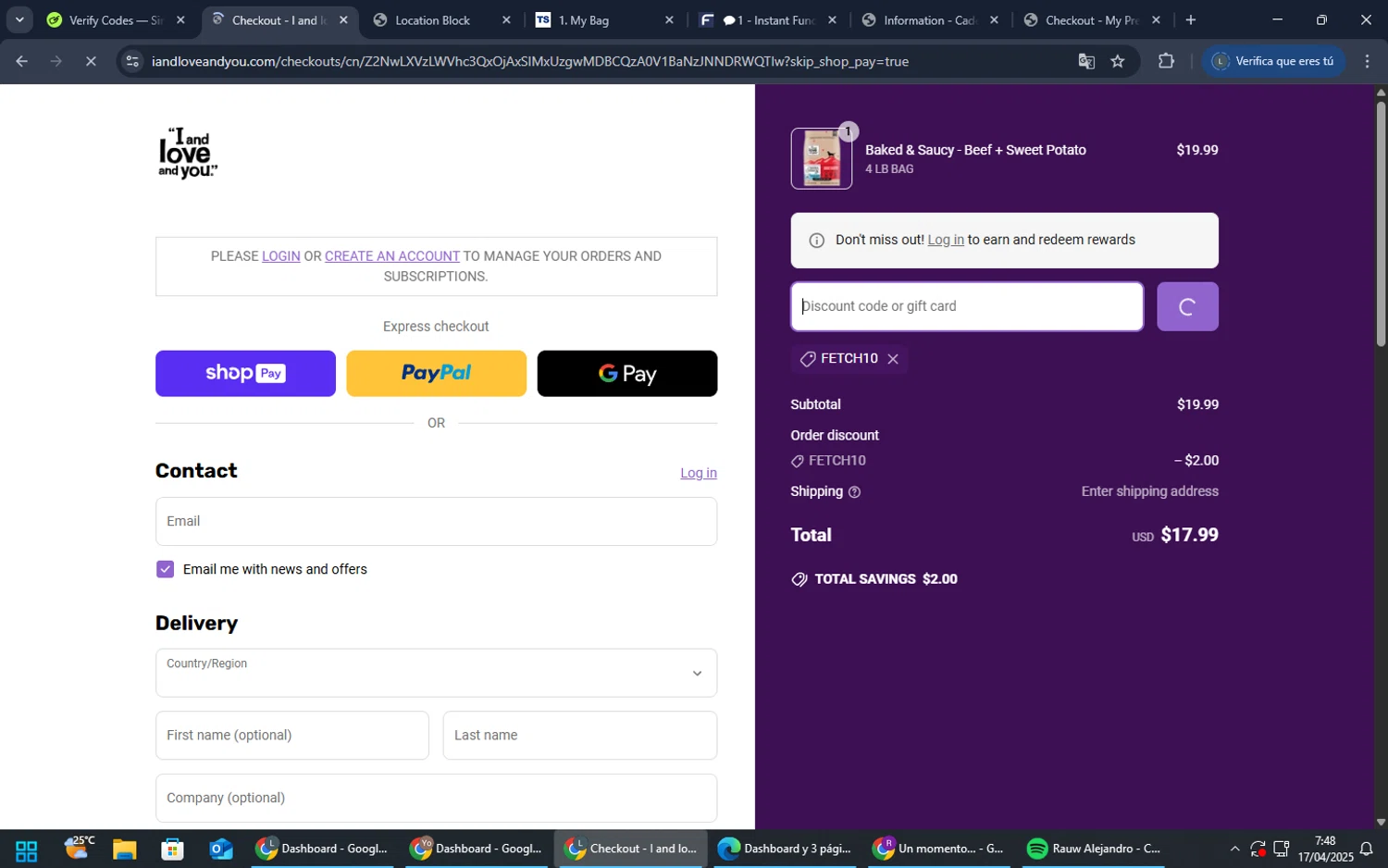This screenshot has width=1388, height=868.
Task: Click the info icon in rewards notice
Action: tap(816, 241)
